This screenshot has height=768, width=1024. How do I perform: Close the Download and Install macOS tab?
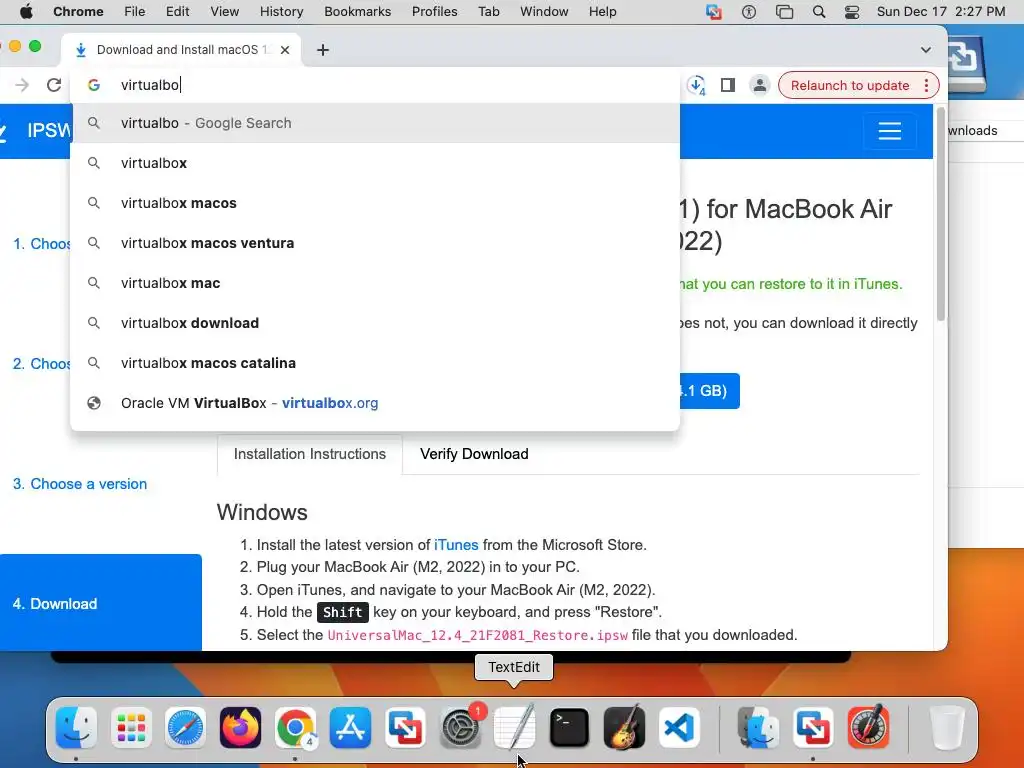pos(285,50)
